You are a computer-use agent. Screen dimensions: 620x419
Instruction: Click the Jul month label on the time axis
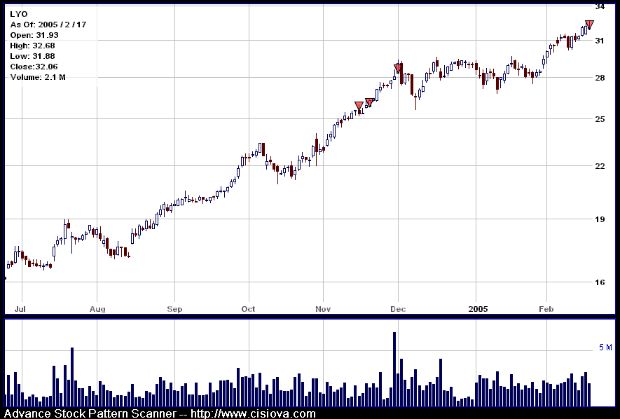click(x=20, y=309)
